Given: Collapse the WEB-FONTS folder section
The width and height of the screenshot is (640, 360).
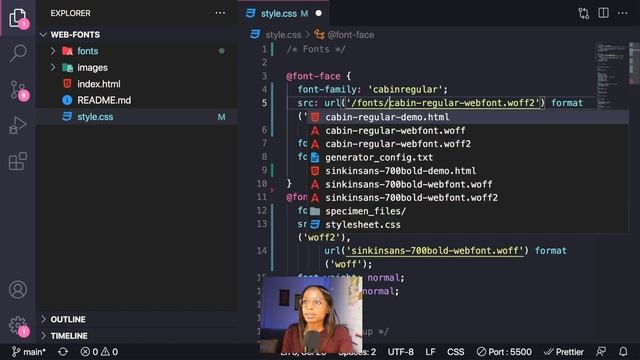Looking at the screenshot, I should pyautogui.click(x=138, y=35).
